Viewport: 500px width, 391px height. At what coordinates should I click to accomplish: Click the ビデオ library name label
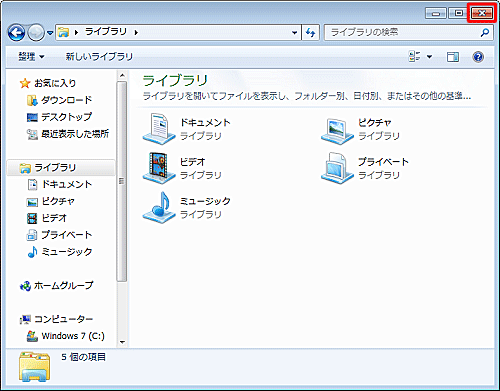click(x=193, y=162)
